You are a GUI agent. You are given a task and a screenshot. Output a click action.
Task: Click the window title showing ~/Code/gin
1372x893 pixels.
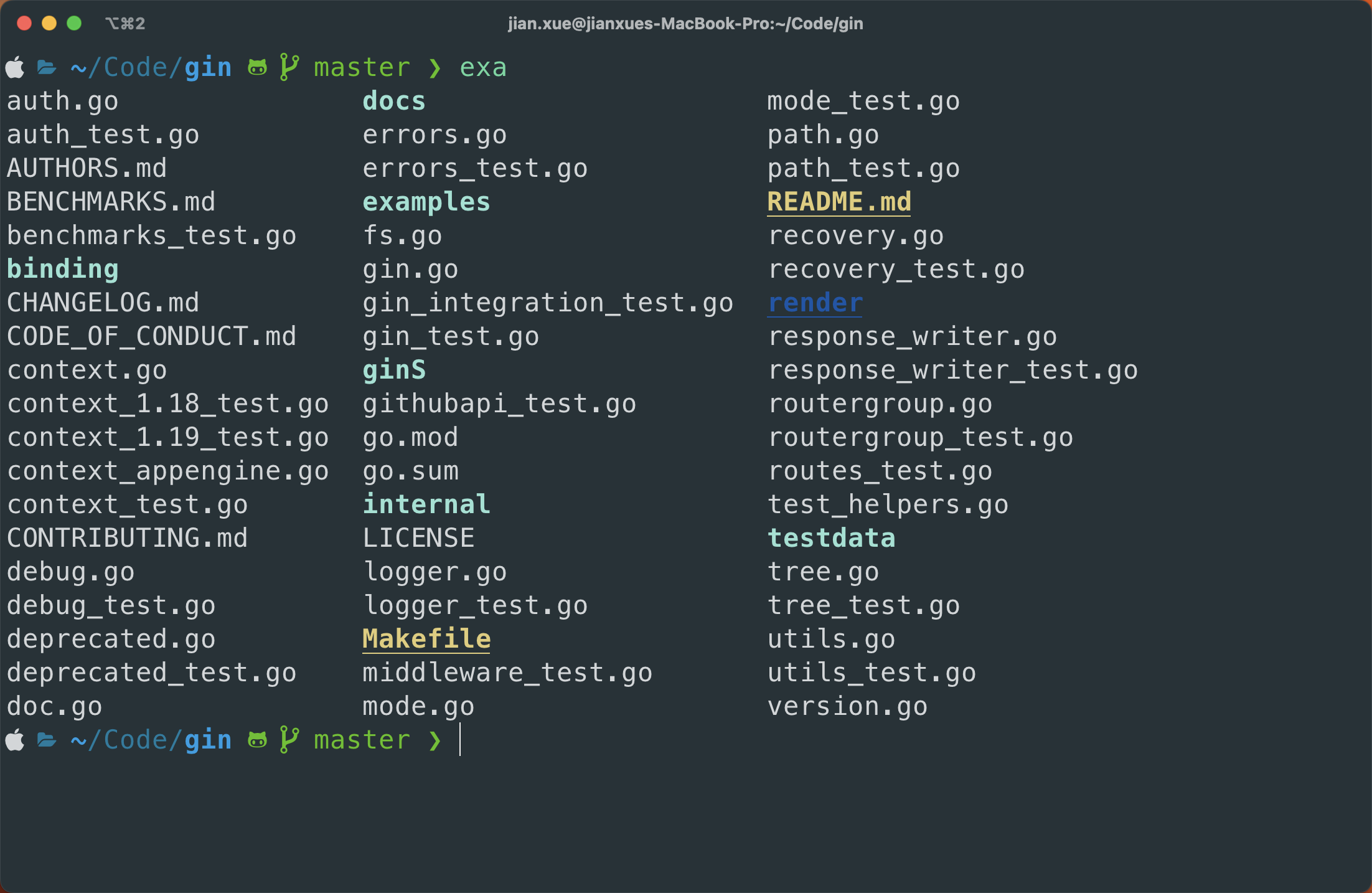(685, 24)
